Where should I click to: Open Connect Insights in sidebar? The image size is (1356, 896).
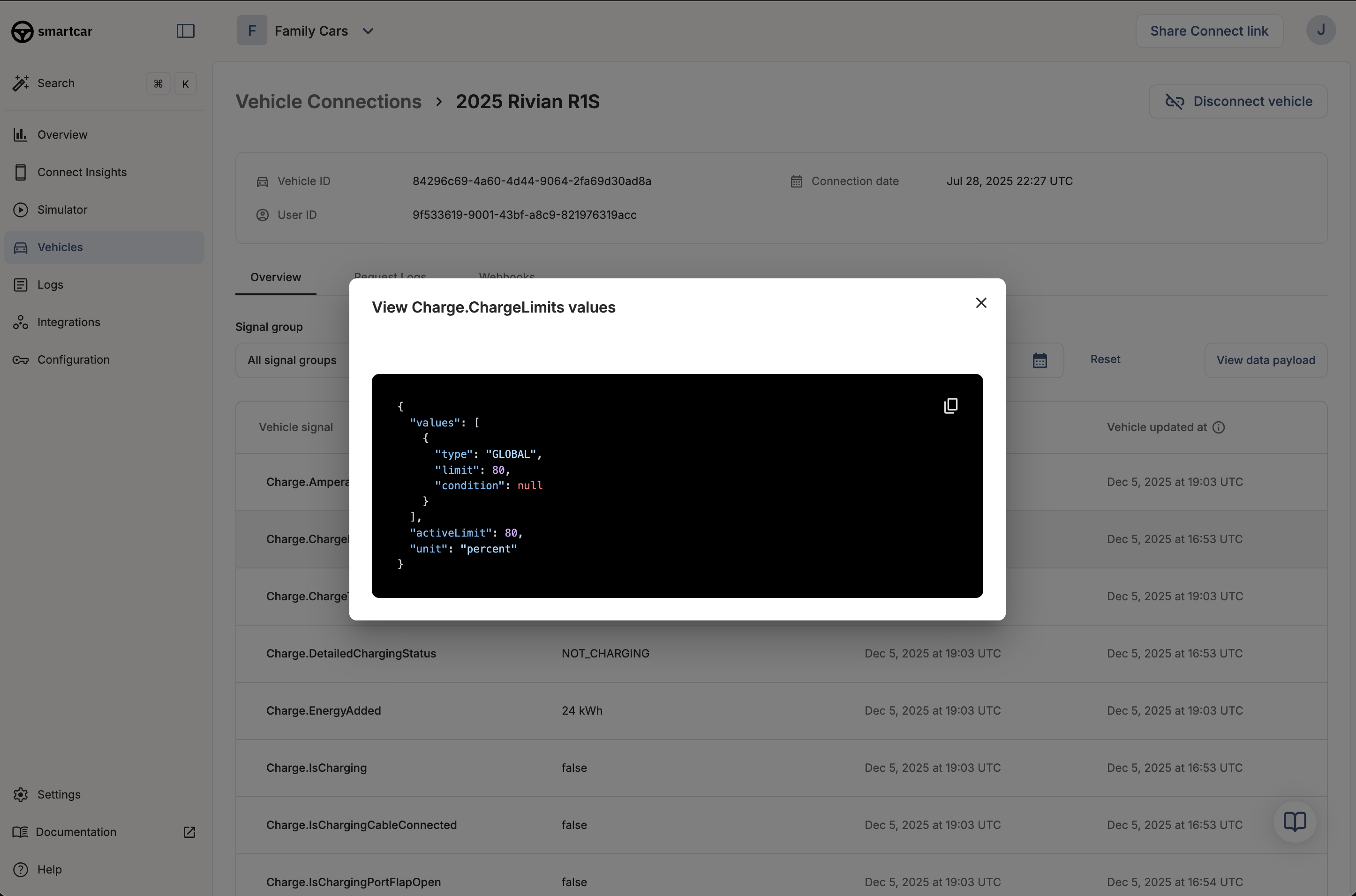tap(82, 172)
